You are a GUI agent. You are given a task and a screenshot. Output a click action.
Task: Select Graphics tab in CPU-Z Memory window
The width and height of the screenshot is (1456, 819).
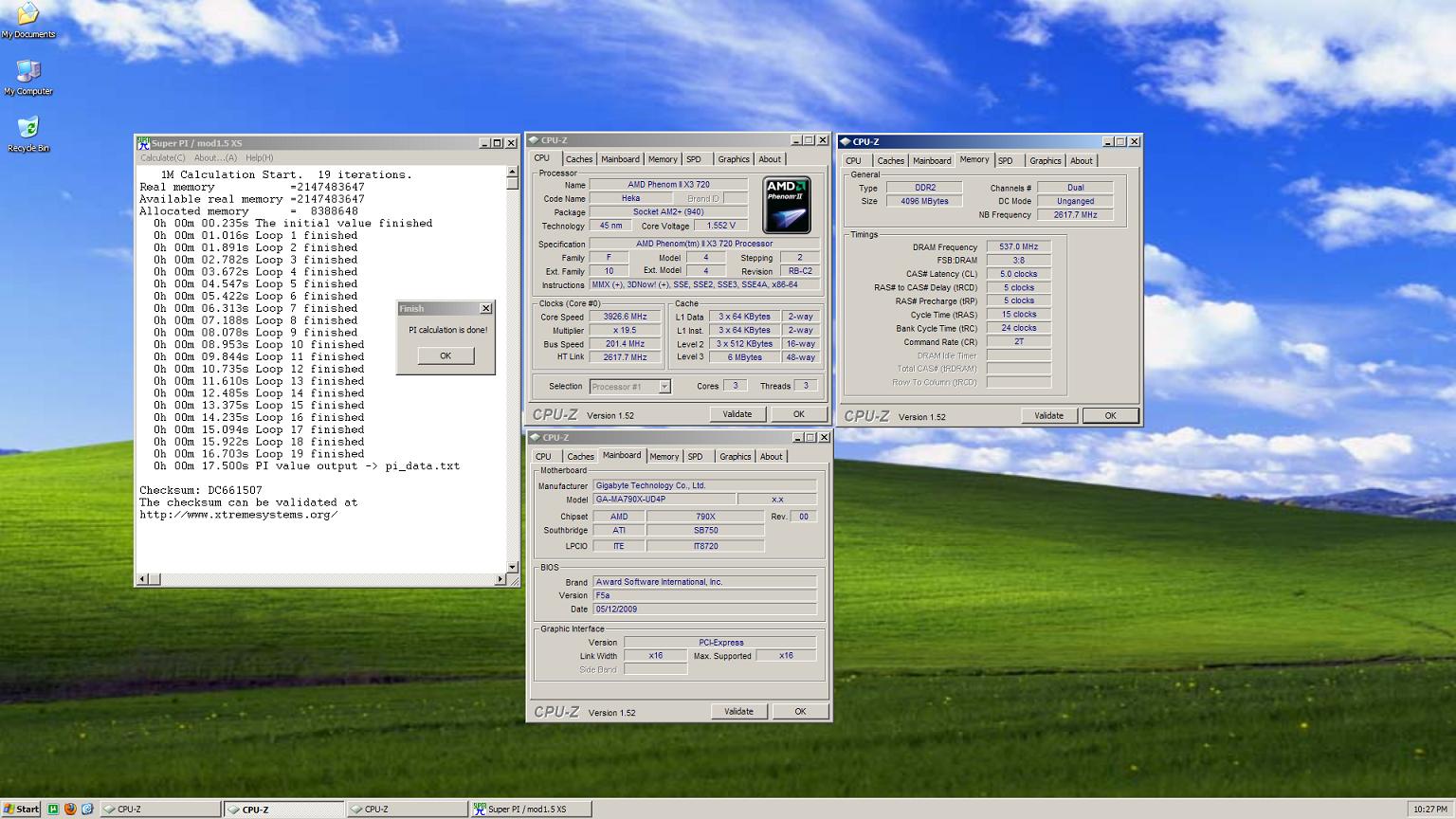(1045, 161)
